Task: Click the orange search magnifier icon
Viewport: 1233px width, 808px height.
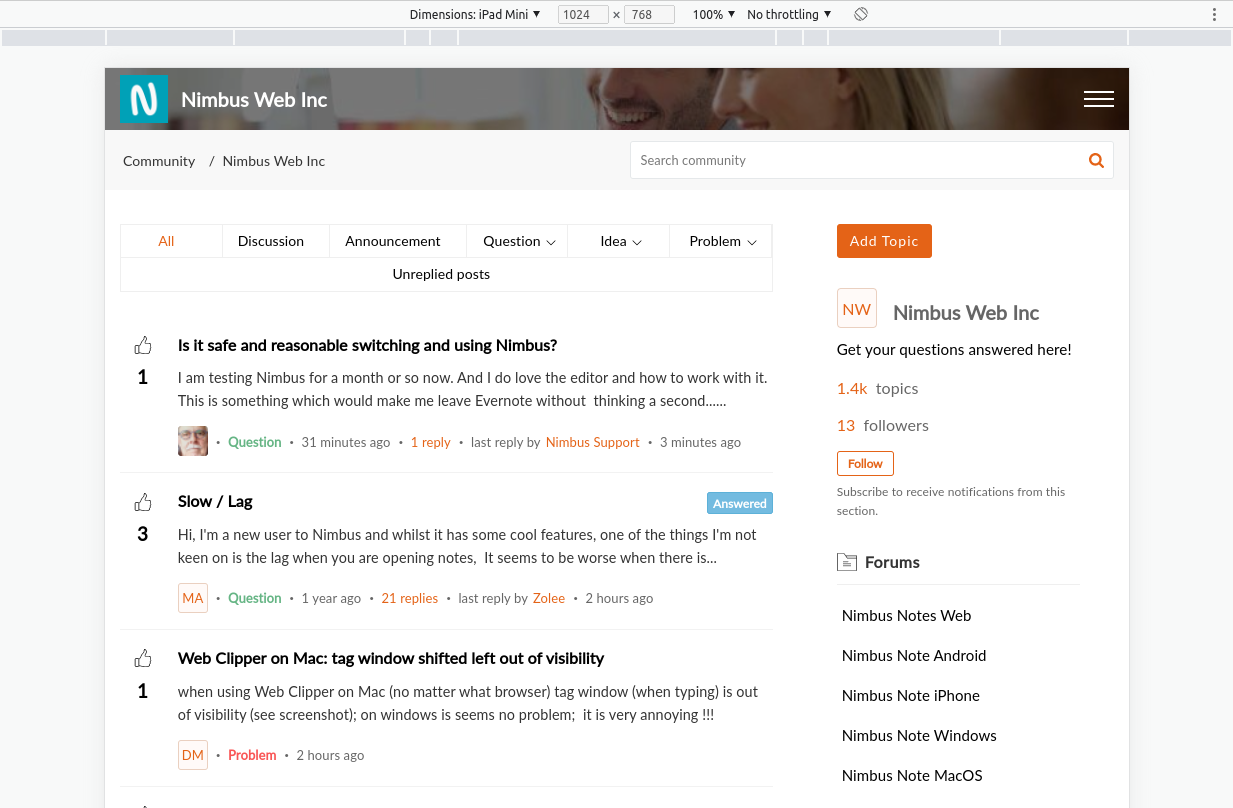Action: coord(1096,160)
